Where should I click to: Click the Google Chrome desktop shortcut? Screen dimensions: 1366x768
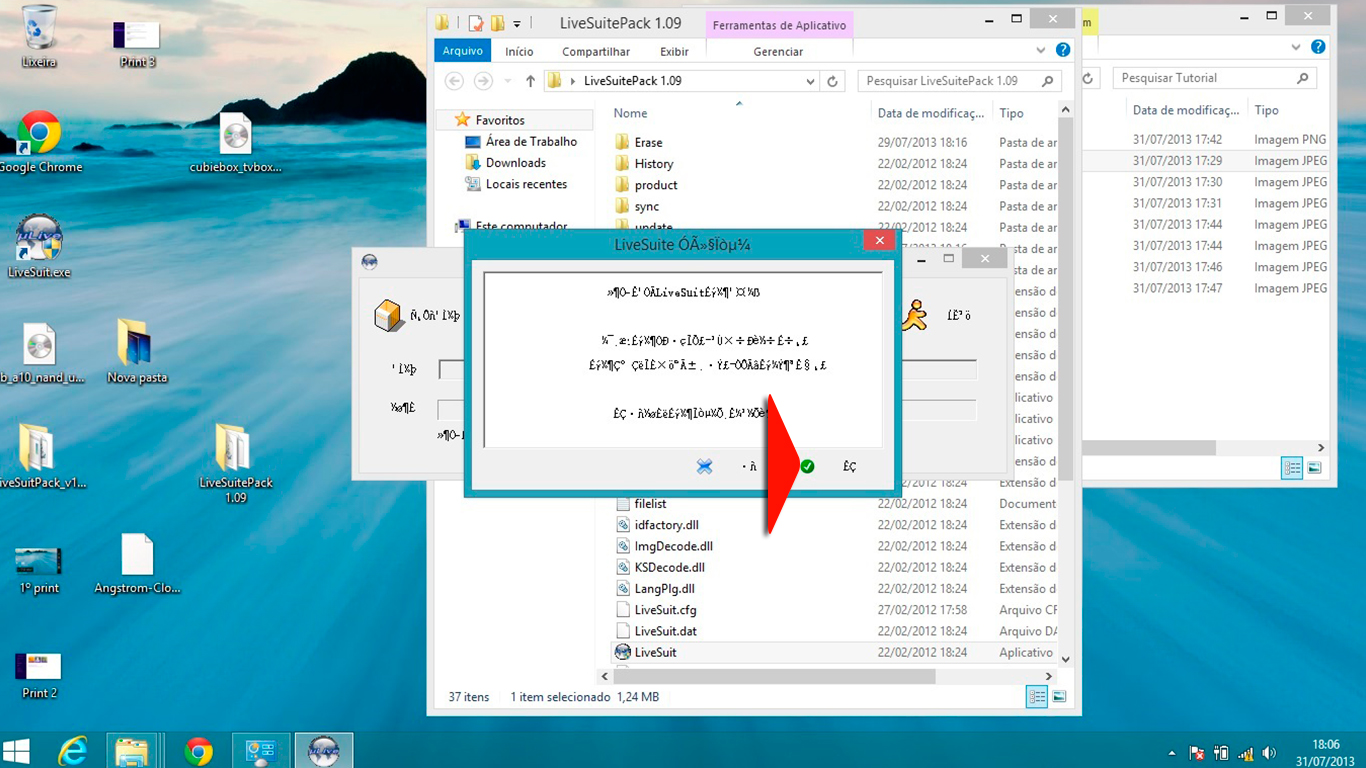coord(39,142)
